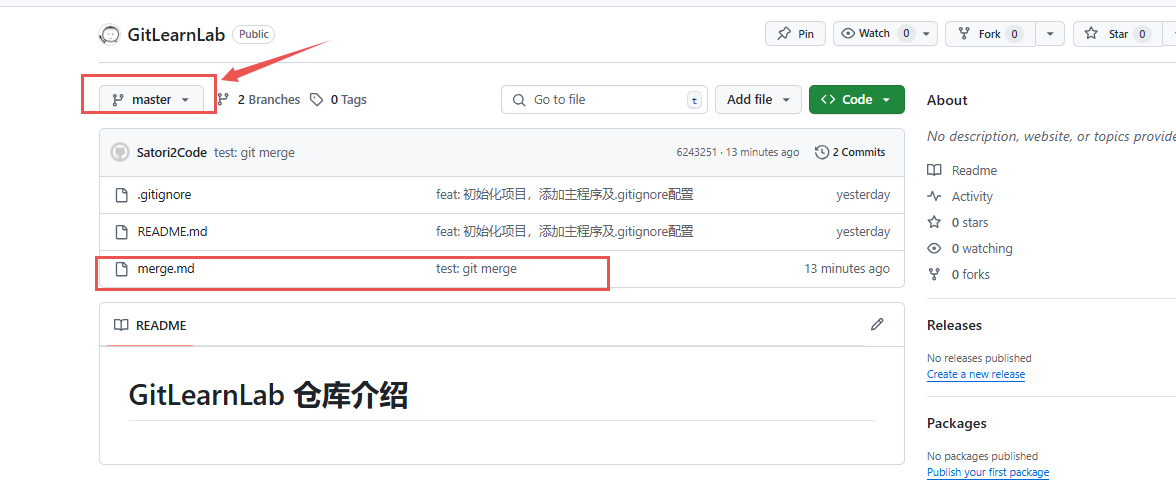This screenshot has height=504, width=1176.
Task: Open the master branch selector dropdown
Action: pyautogui.click(x=151, y=100)
